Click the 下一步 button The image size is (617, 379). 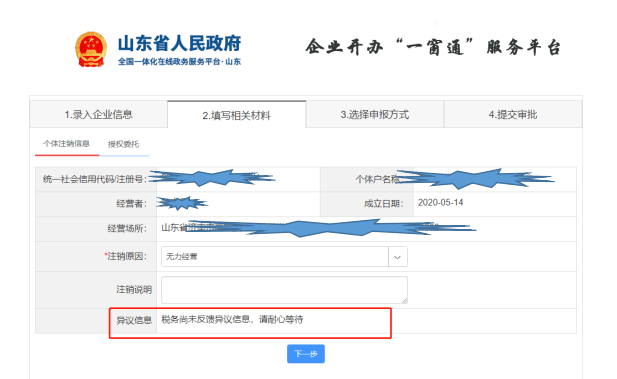306,354
